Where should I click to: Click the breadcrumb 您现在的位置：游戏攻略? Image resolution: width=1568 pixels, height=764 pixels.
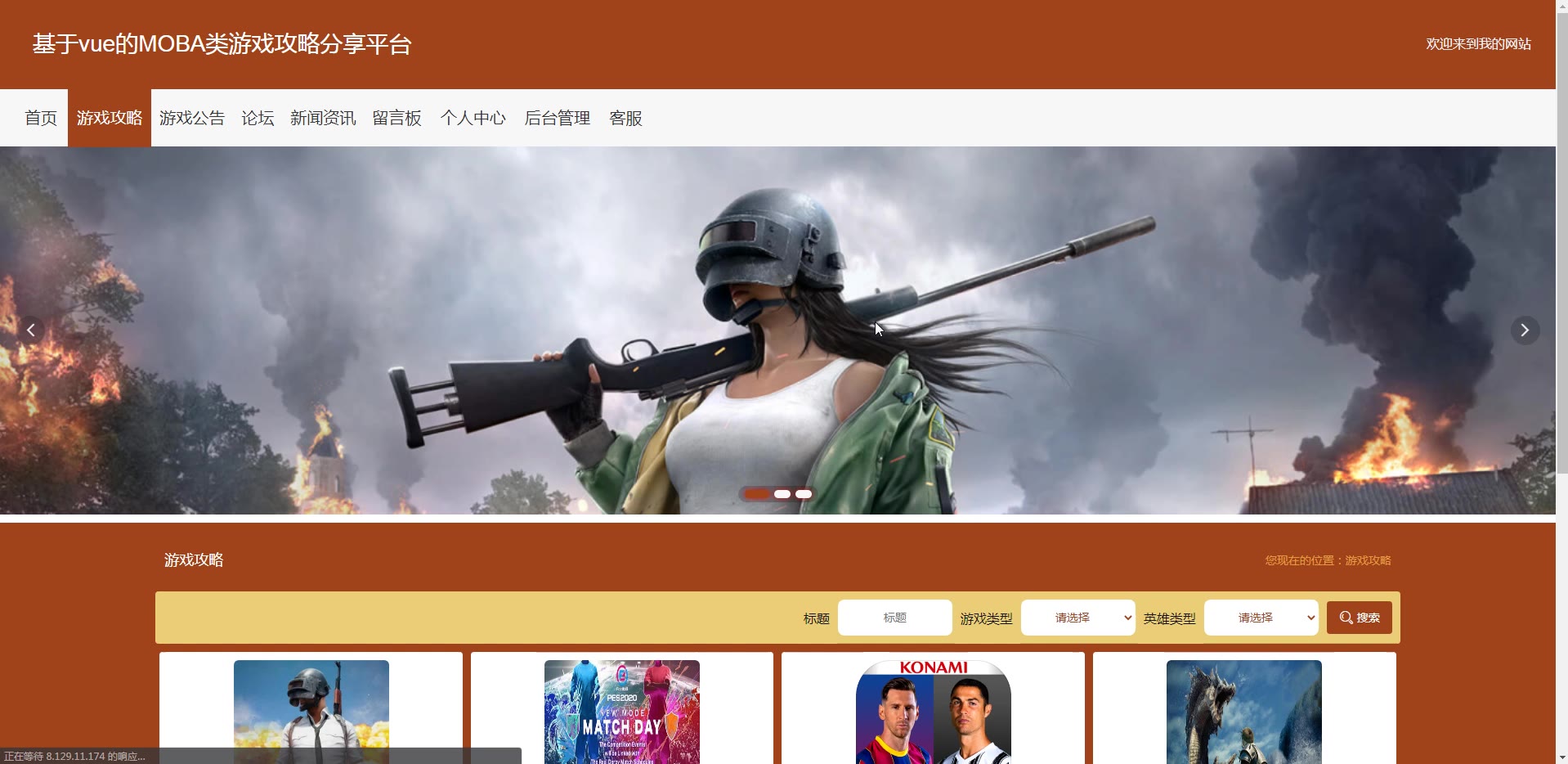coord(1328,560)
